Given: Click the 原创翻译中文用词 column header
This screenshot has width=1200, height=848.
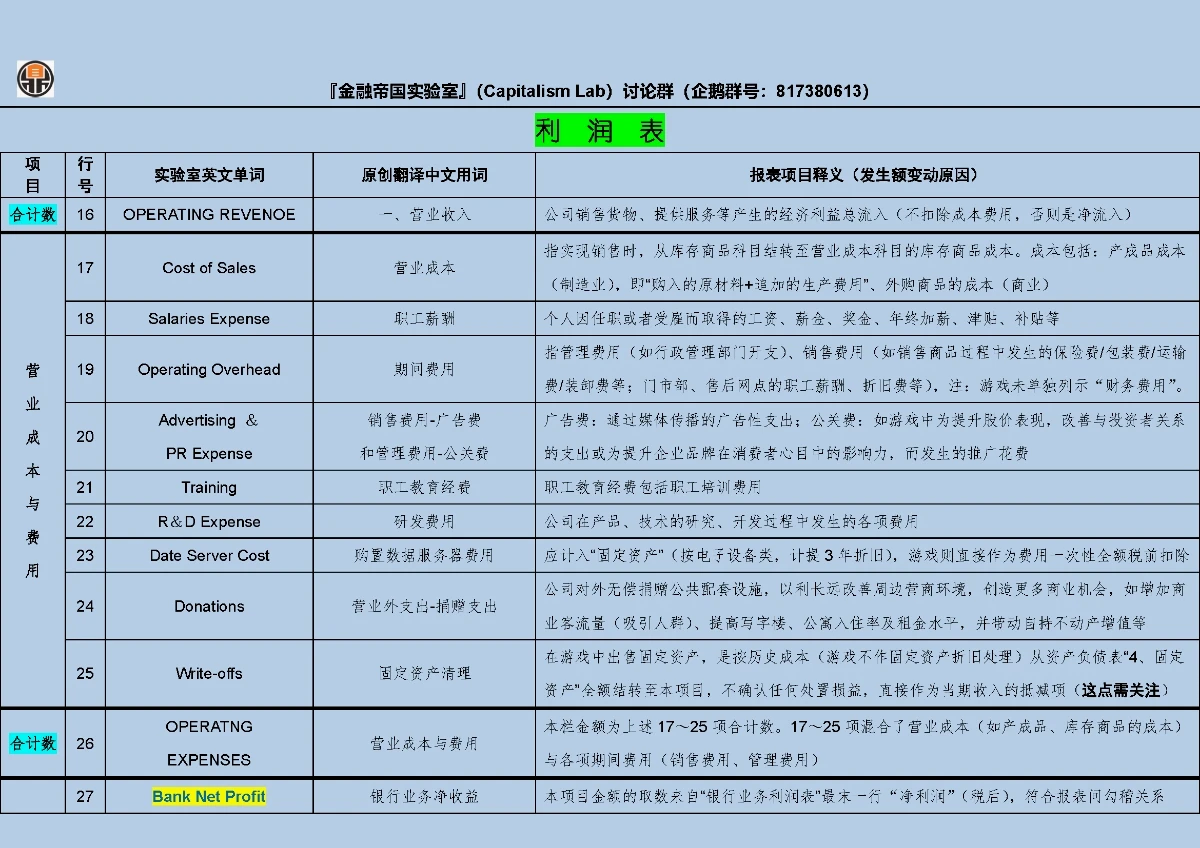Looking at the screenshot, I should [x=424, y=175].
